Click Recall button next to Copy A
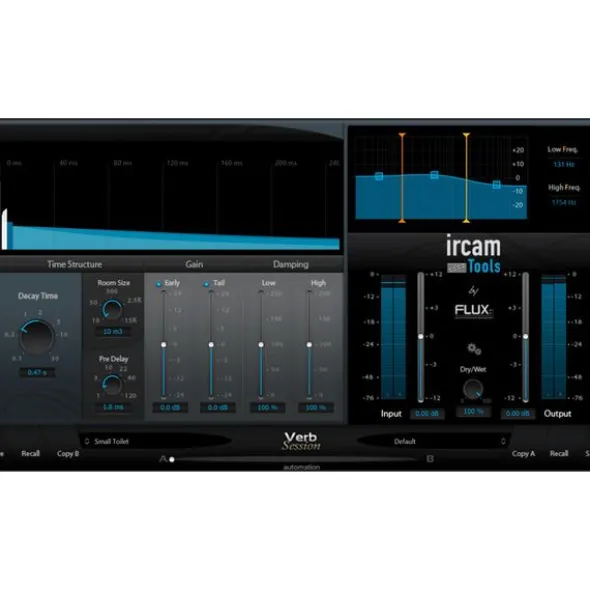 pyautogui.click(x=559, y=453)
